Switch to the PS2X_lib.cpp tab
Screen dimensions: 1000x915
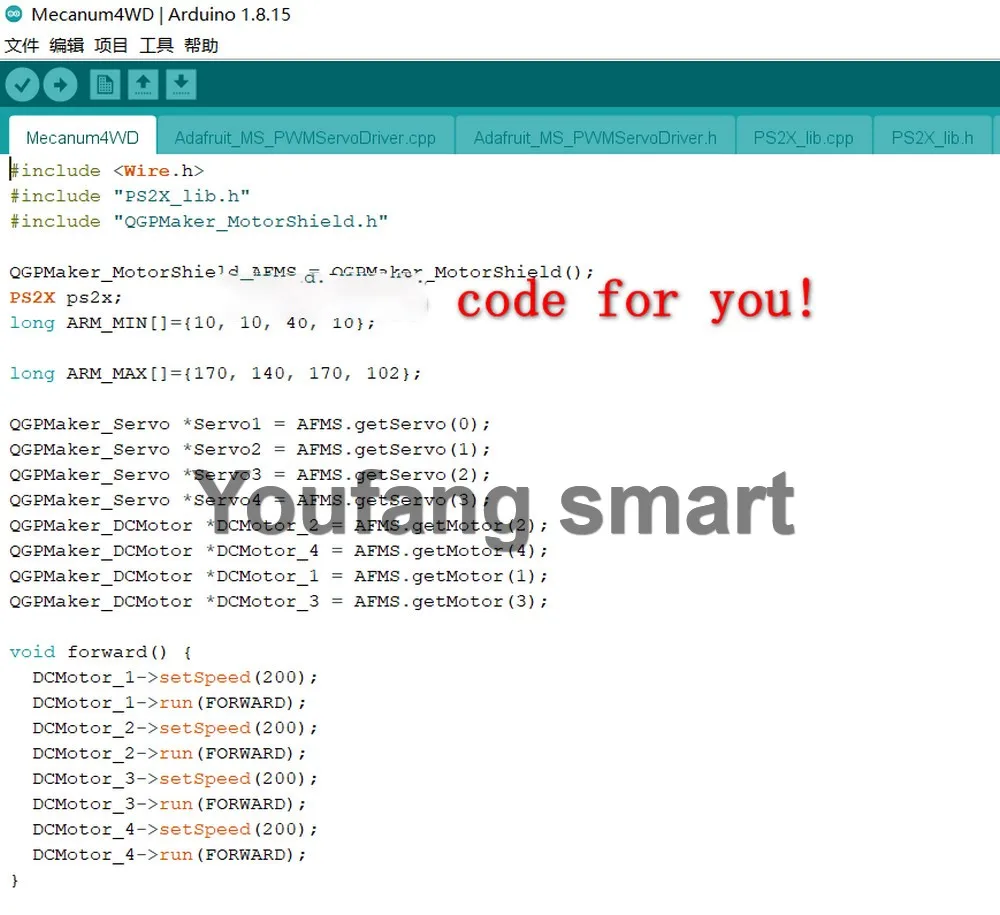[x=804, y=137]
